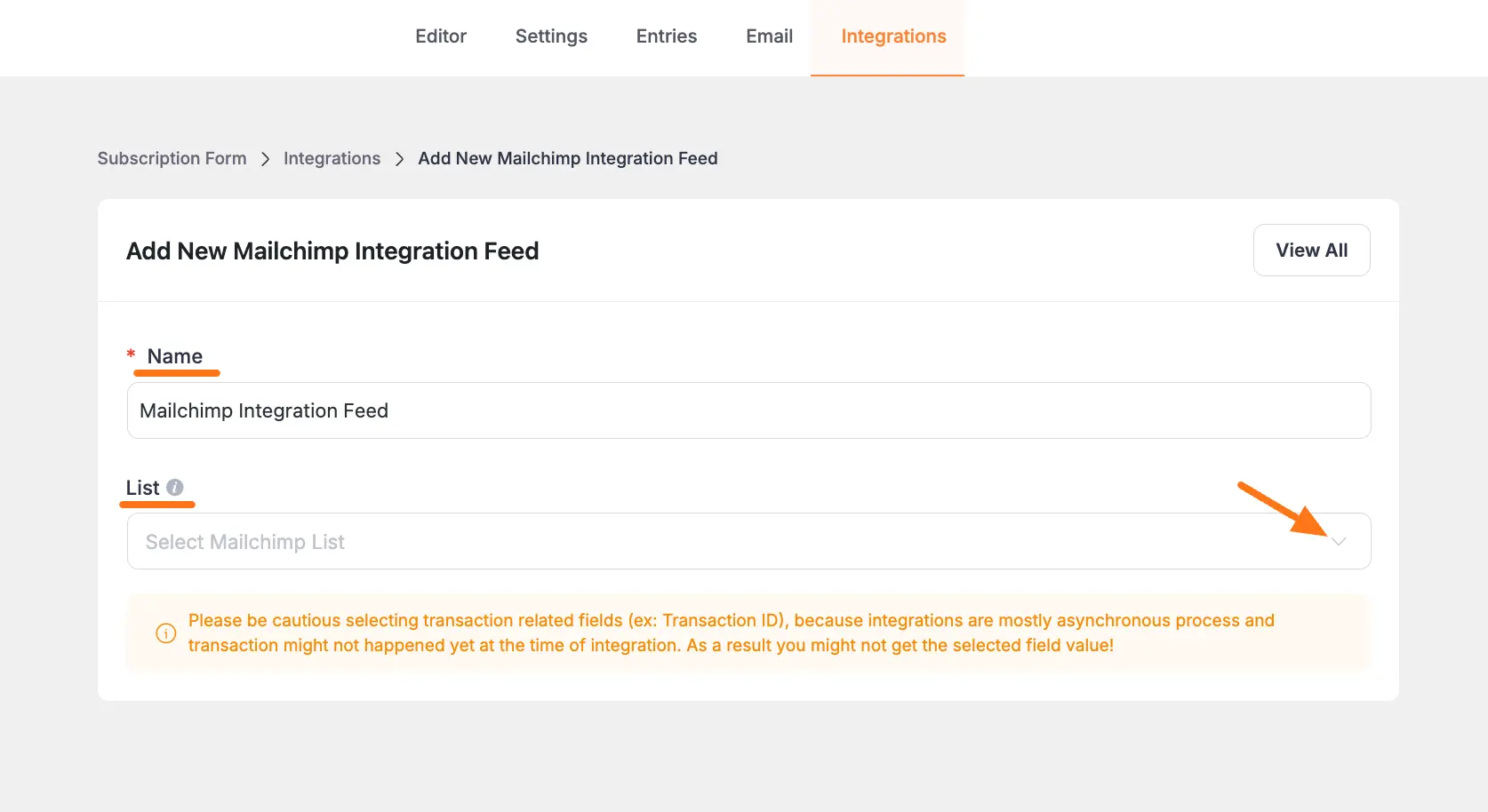This screenshot has height=812, width=1488.
Task: Click the chevron arrow in List field
Action: (1339, 542)
